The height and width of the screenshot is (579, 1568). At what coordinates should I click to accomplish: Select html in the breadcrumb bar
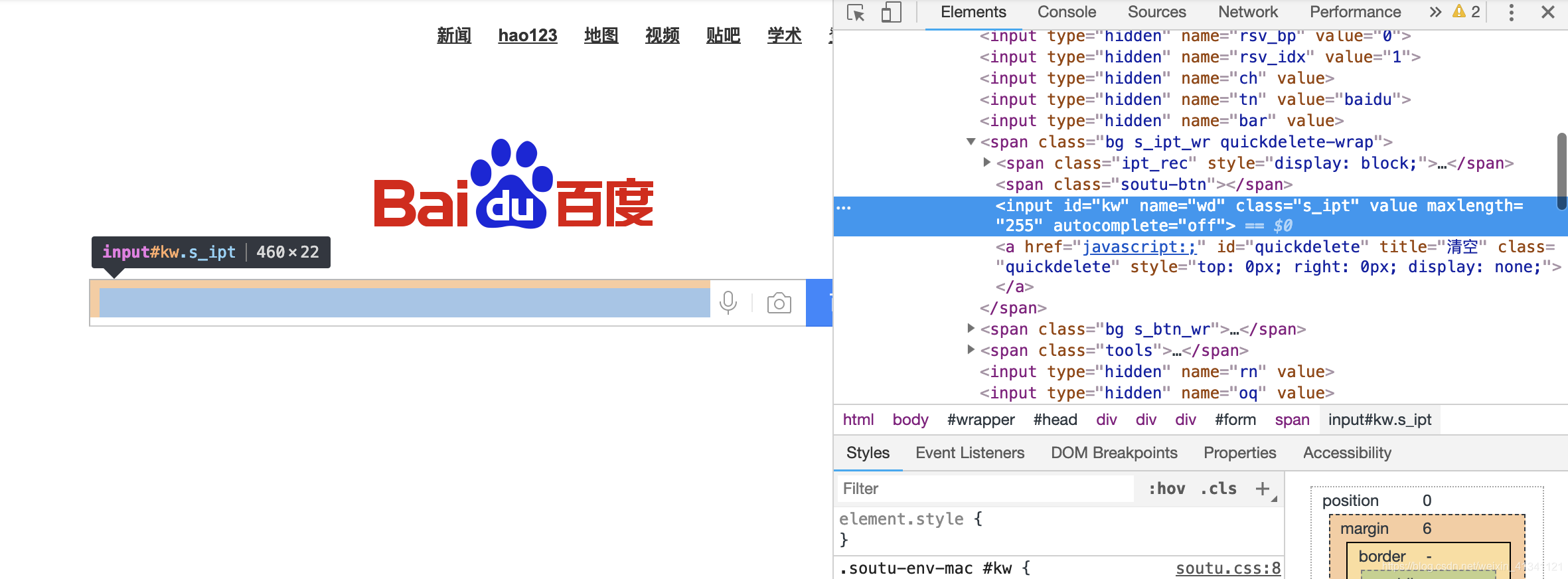coord(858,420)
